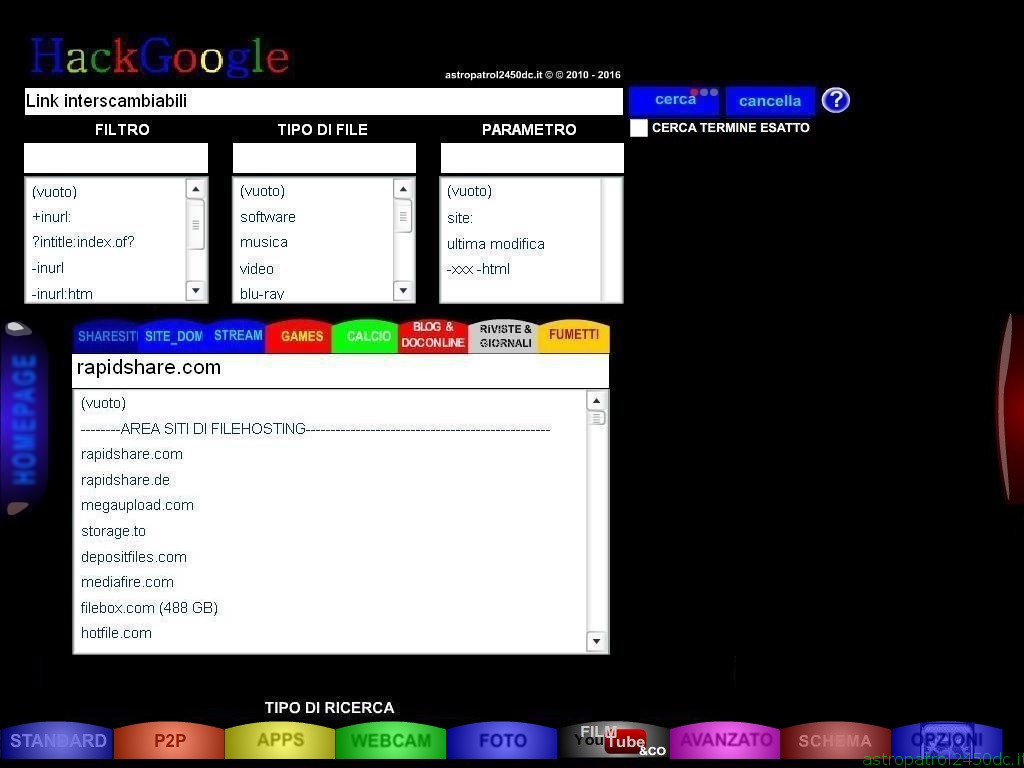
Task: Open the RIVISTE & GIORNALI tab
Action: click(x=505, y=336)
